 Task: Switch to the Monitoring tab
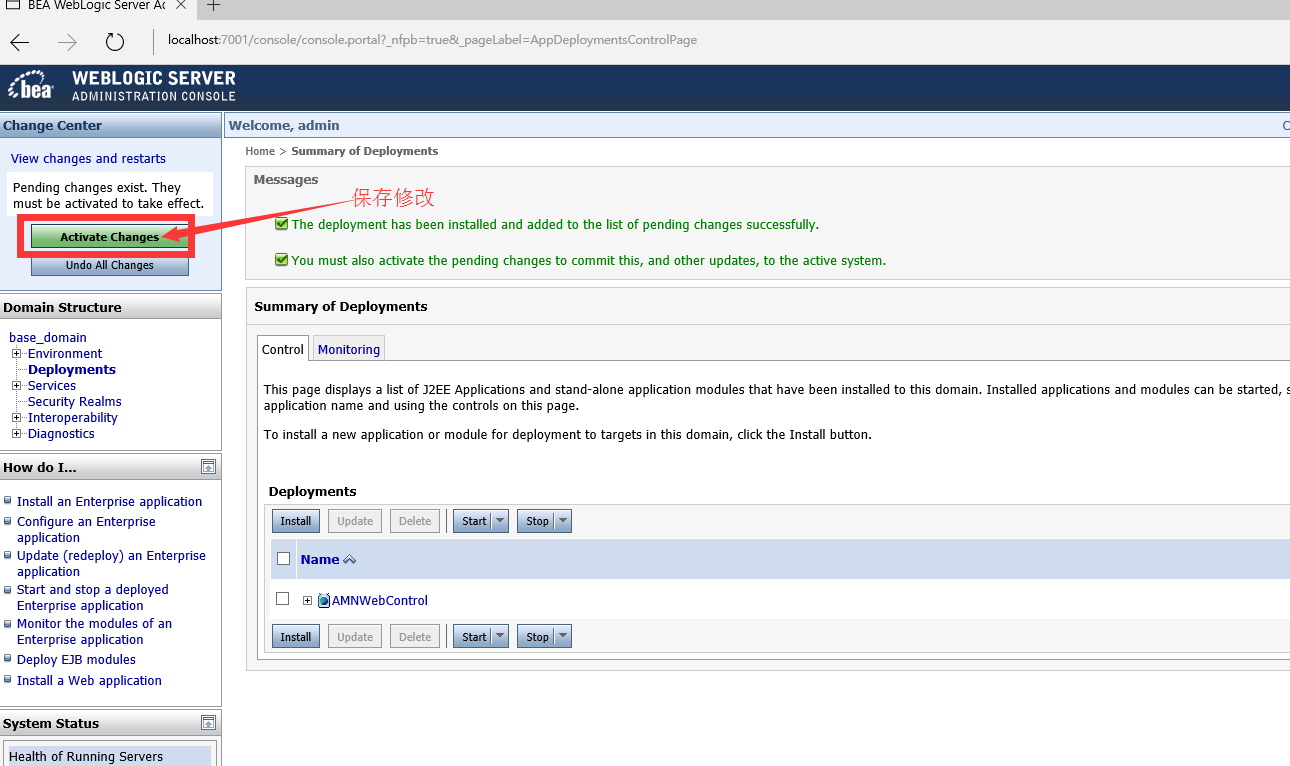(349, 349)
